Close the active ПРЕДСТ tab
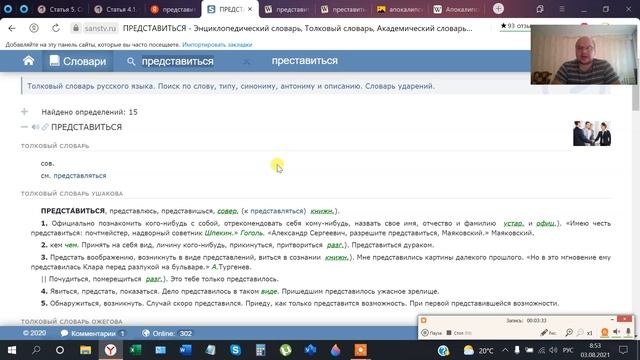 click(x=250, y=9)
